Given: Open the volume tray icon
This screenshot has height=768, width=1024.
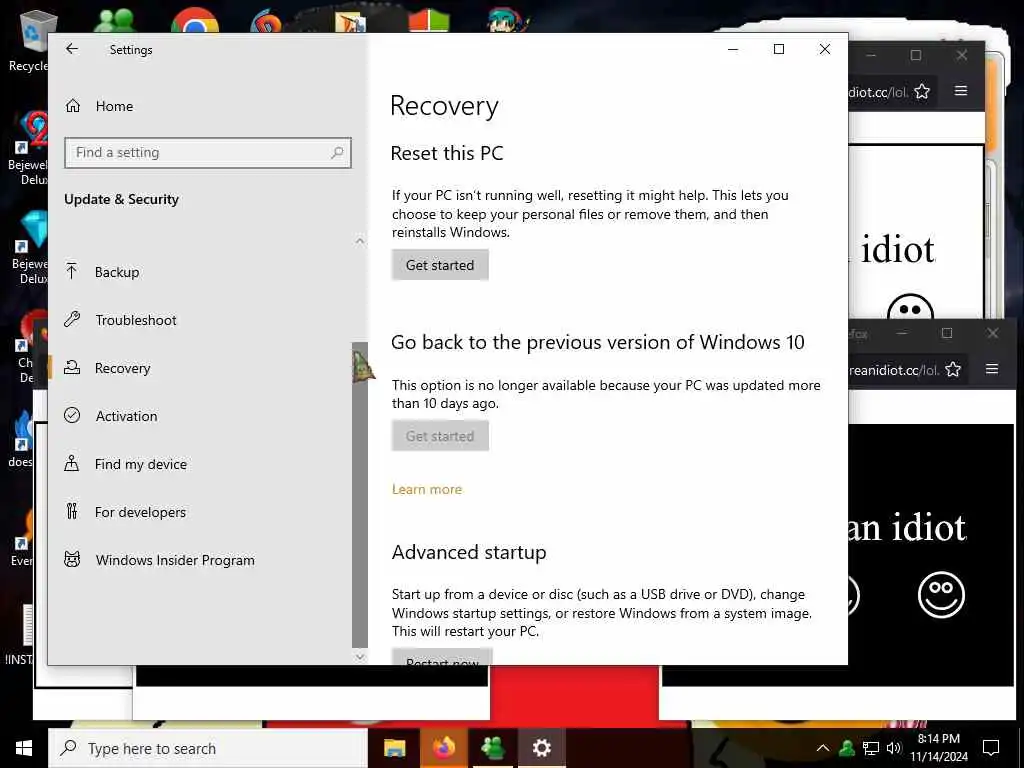Looking at the screenshot, I should [894, 748].
